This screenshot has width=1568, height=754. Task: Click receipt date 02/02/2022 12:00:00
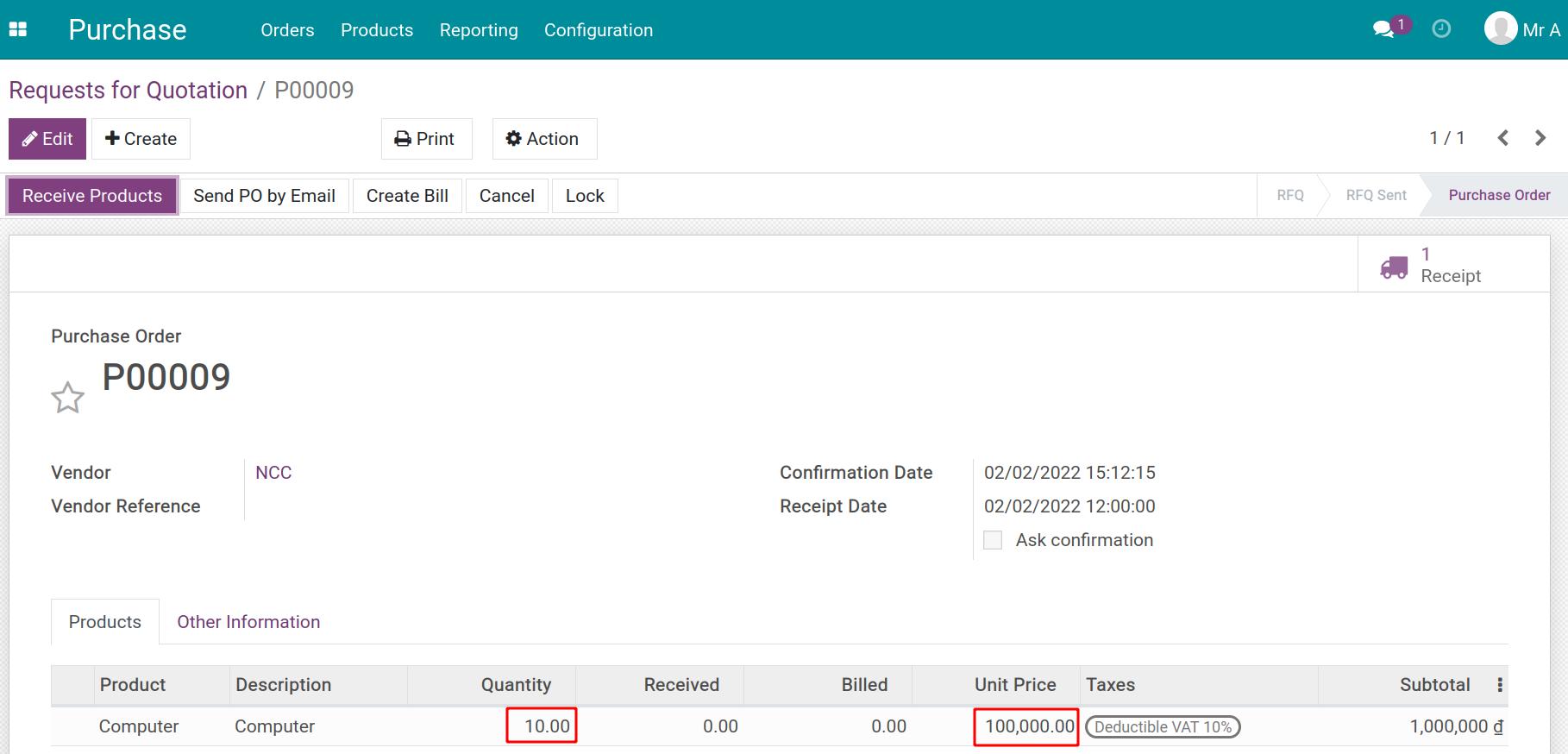pyautogui.click(x=1069, y=506)
